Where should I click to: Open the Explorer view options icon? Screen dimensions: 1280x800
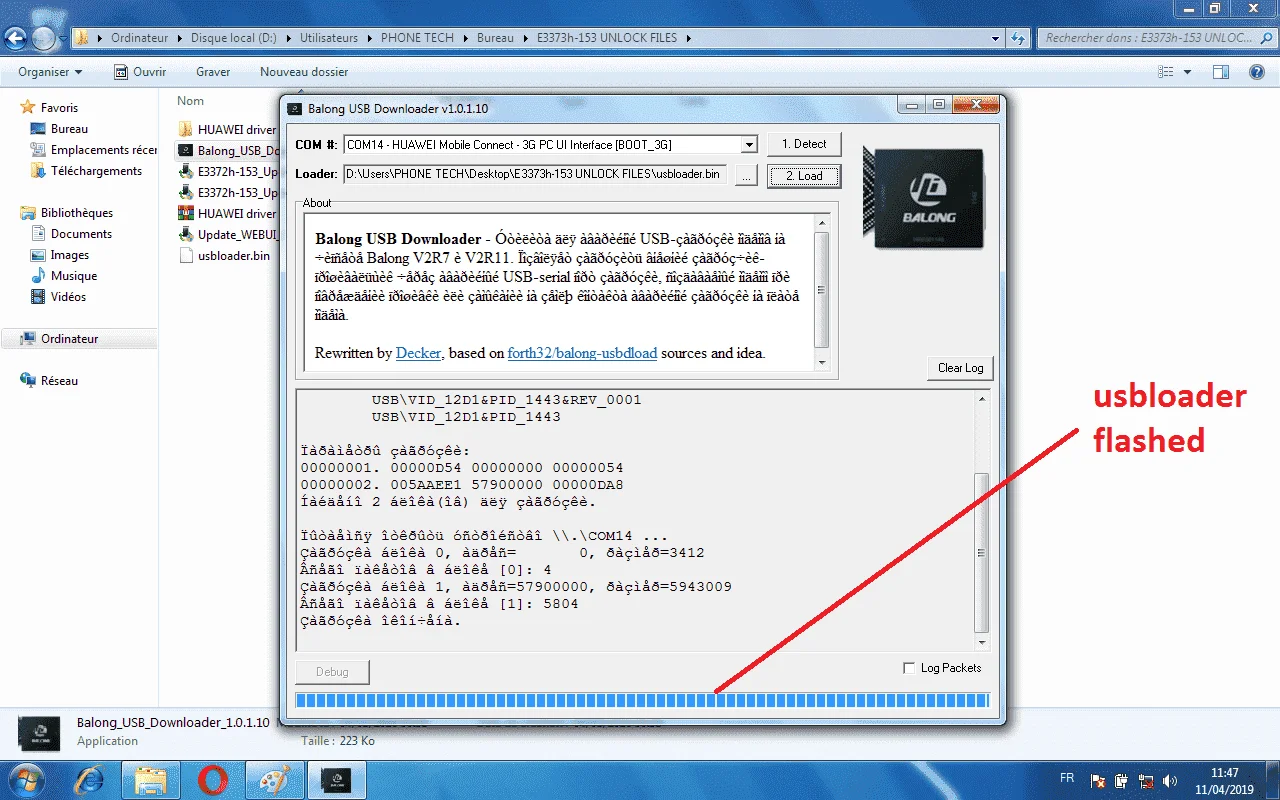click(x=1166, y=72)
